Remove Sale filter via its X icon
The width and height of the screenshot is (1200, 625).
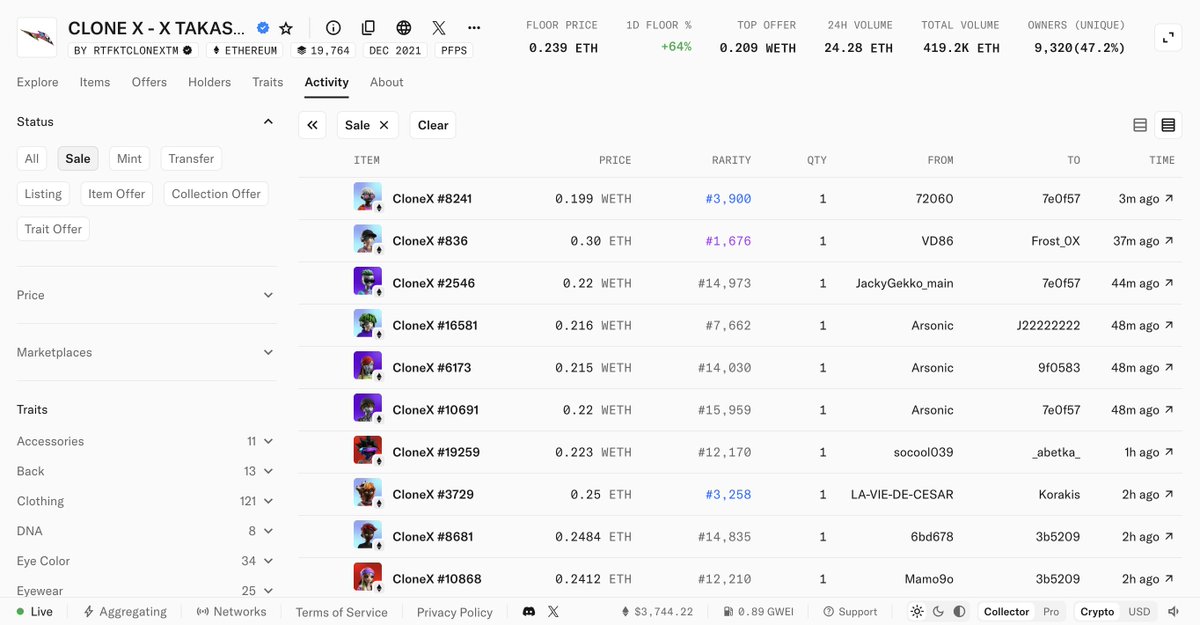pyautogui.click(x=384, y=125)
